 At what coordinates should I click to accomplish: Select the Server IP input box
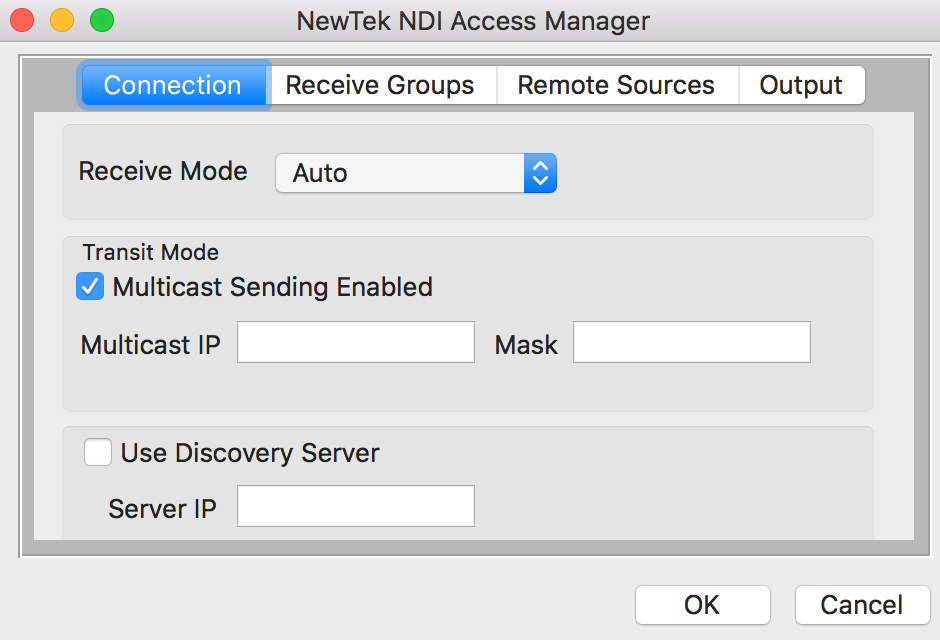point(356,506)
